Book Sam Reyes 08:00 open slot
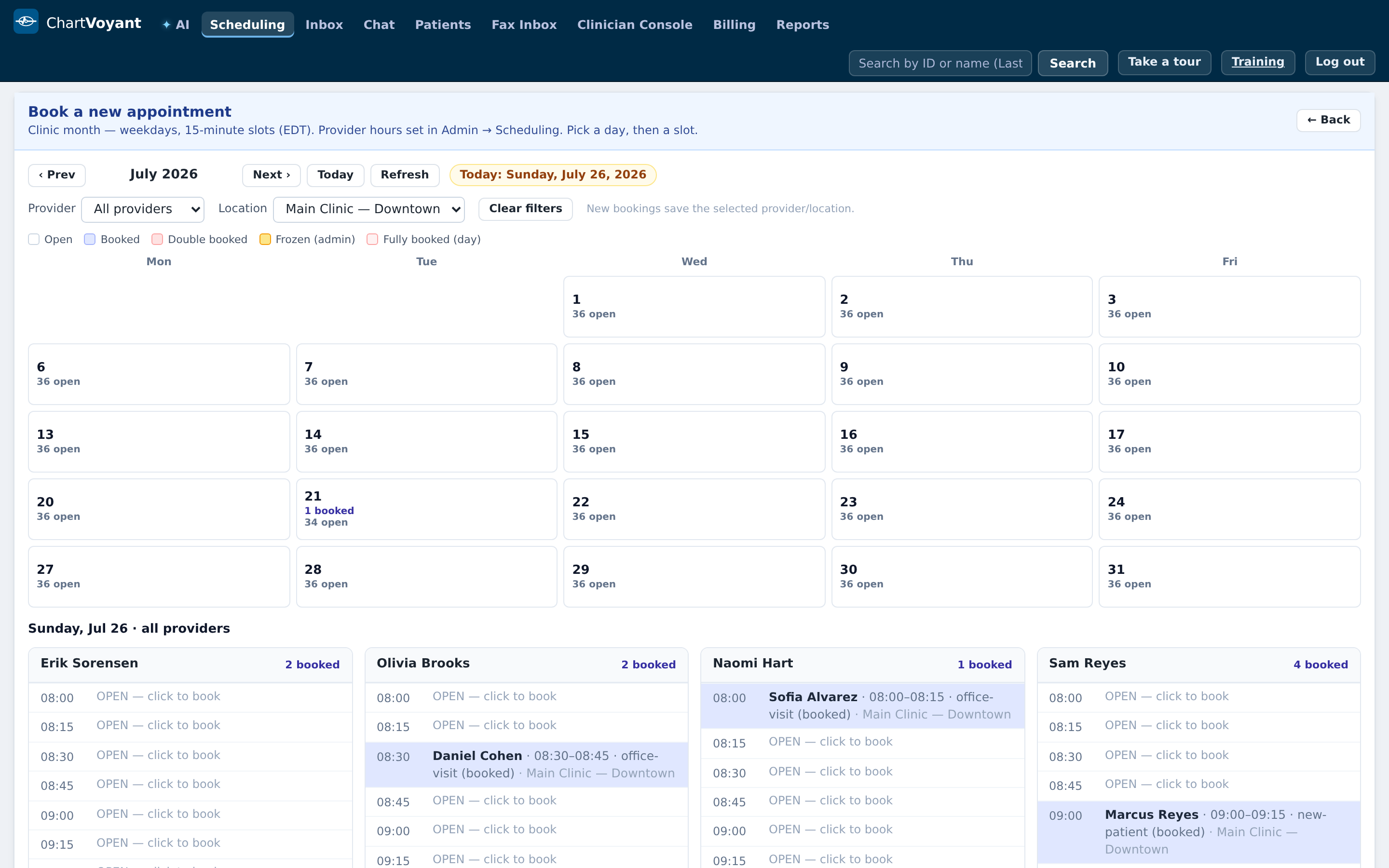 click(x=1199, y=697)
